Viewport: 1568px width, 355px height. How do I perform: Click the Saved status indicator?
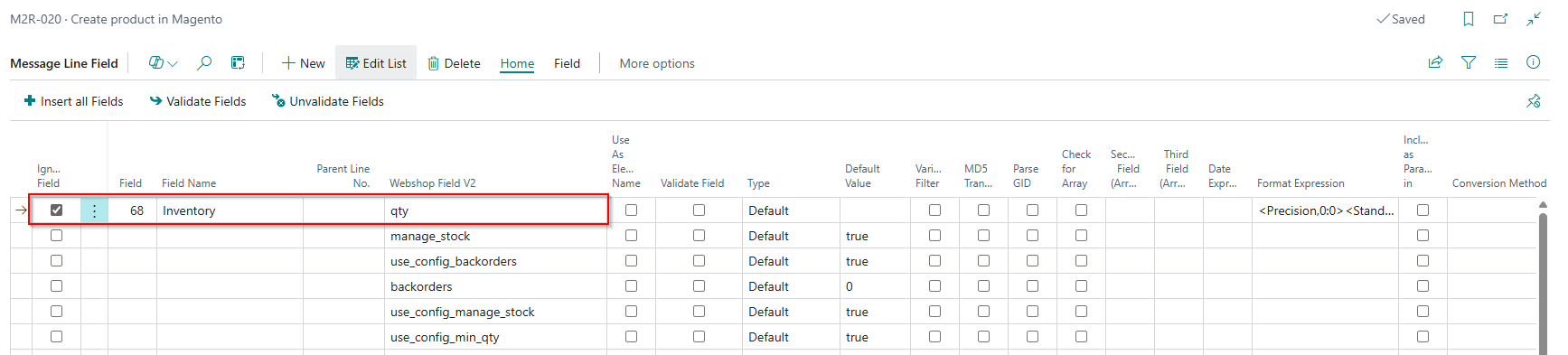click(1401, 19)
